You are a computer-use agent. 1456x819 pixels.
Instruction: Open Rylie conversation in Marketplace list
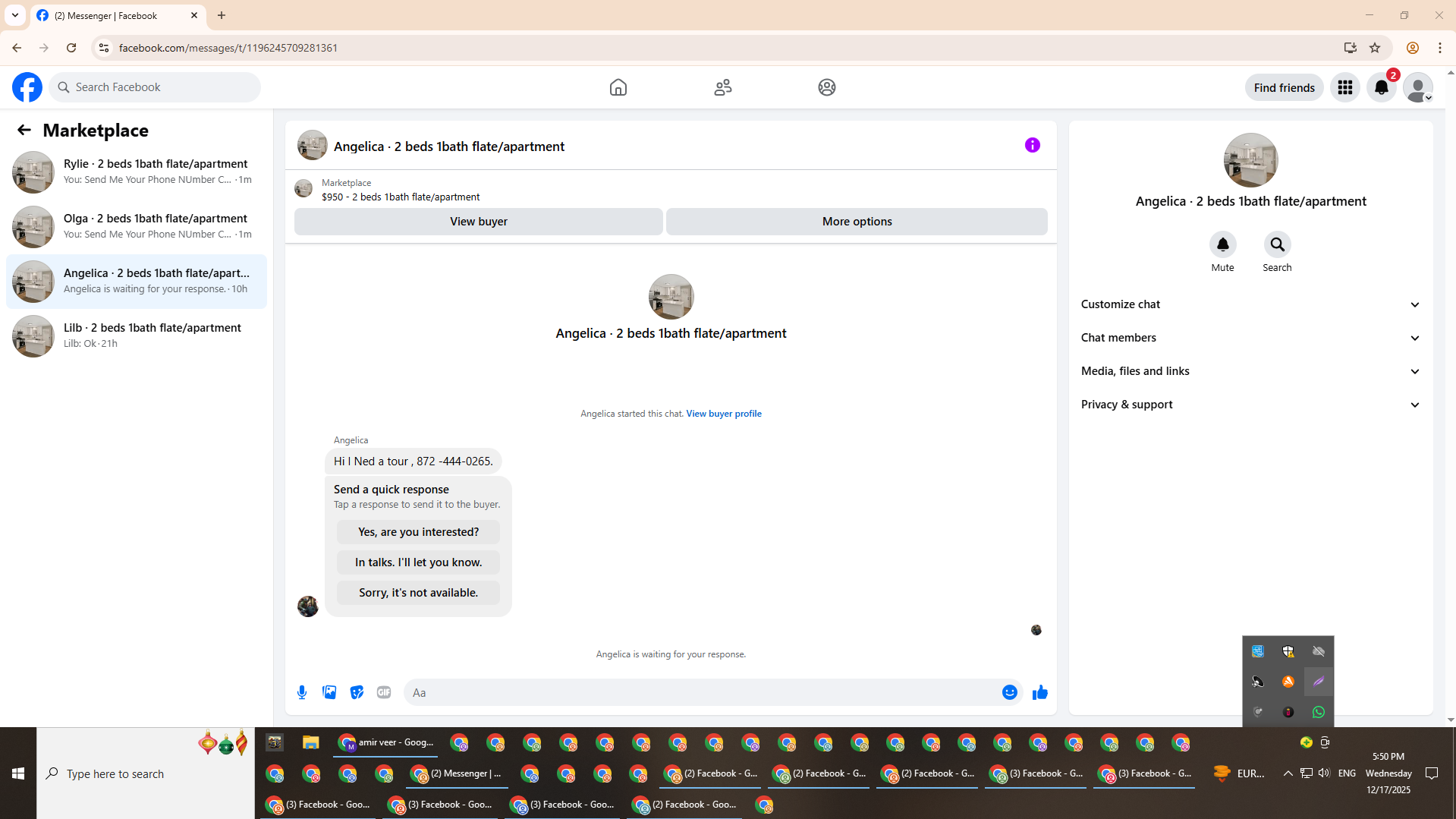pyautogui.click(x=137, y=172)
